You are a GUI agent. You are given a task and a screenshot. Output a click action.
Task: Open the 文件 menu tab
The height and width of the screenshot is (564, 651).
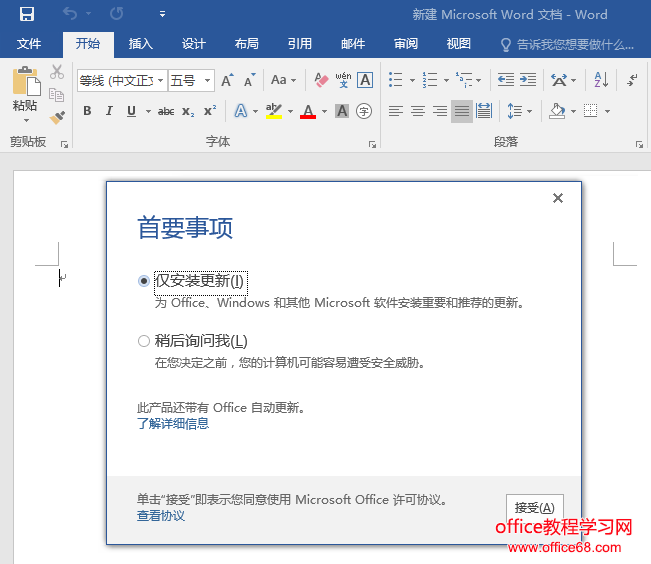point(29,44)
